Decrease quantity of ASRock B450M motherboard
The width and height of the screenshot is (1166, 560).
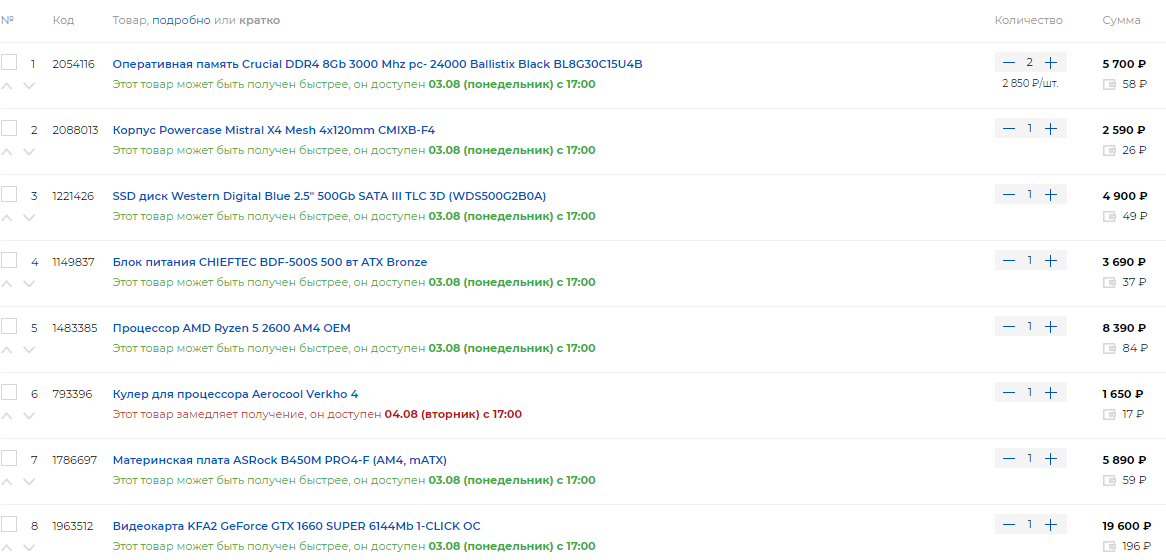1008,459
